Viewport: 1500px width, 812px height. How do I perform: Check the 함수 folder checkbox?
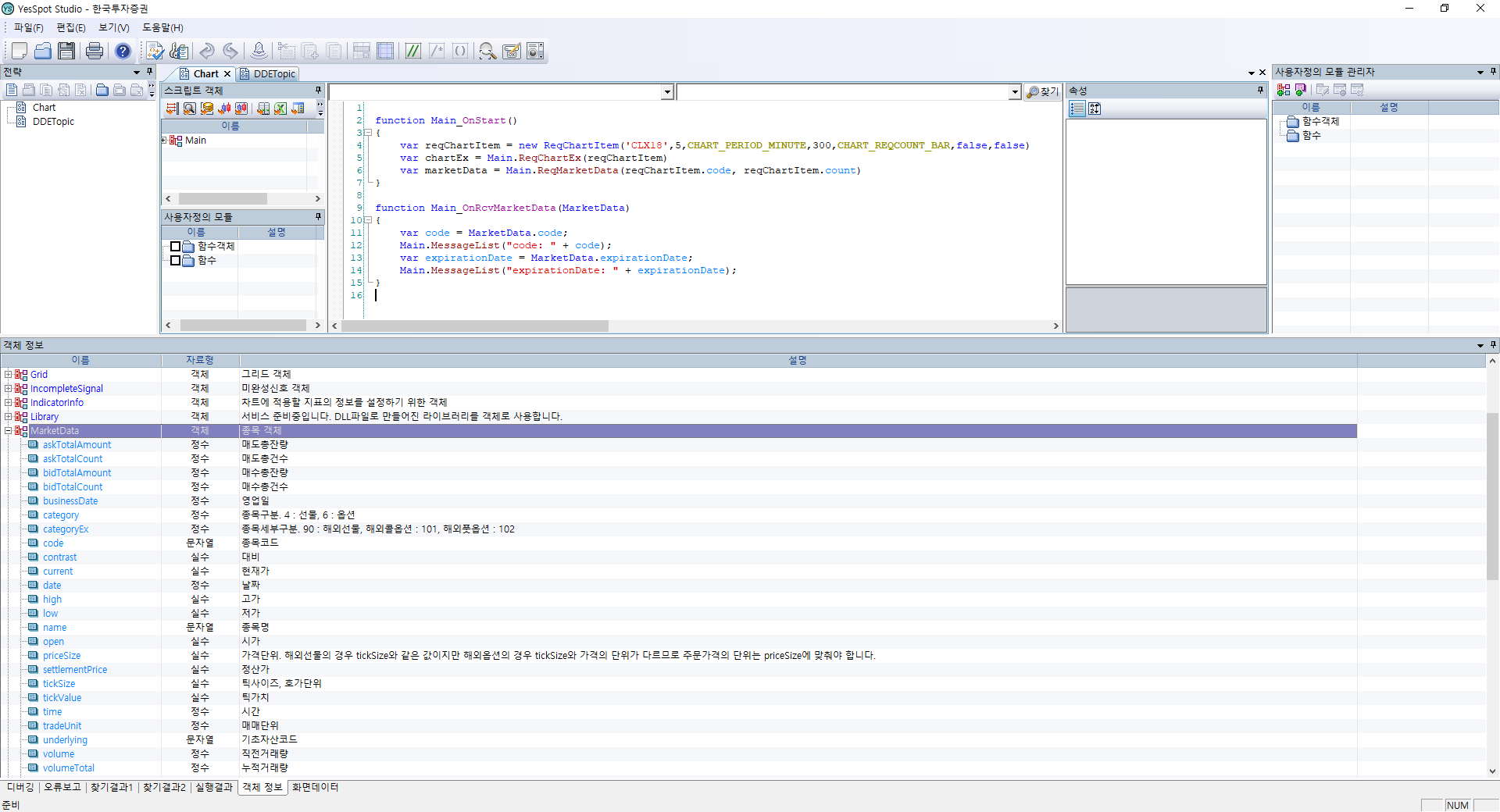point(176,261)
